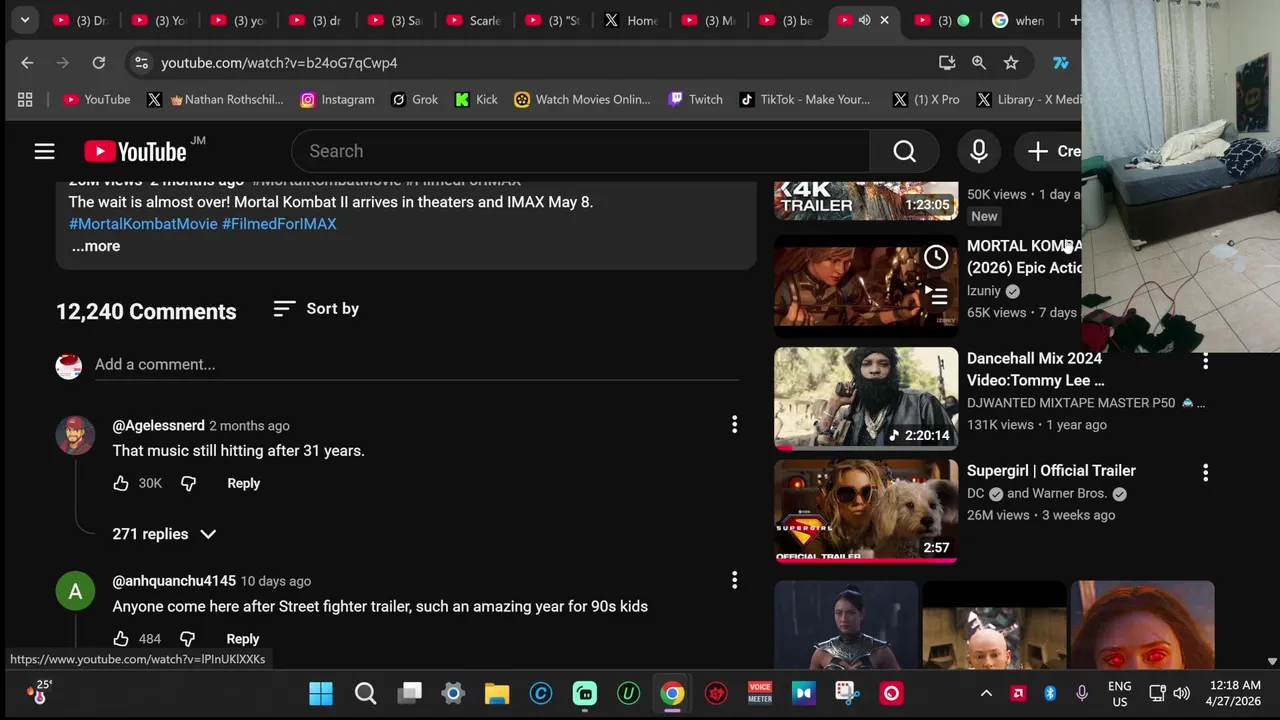Image resolution: width=1280 pixels, height=720 pixels.
Task: Reload the page with the refresh icon
Action: (x=98, y=62)
